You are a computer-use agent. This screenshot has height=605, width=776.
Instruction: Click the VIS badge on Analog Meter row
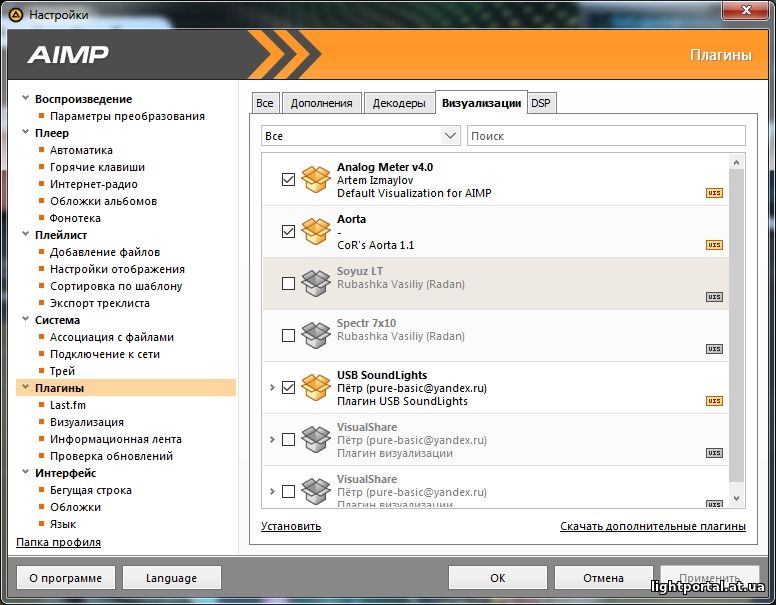[x=714, y=193]
